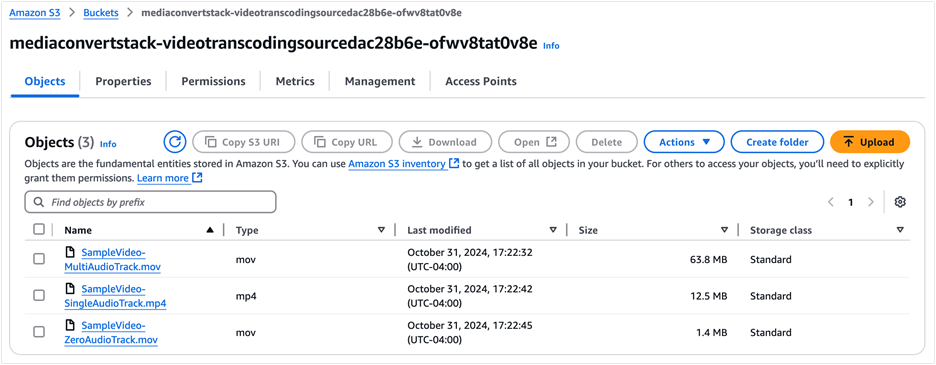
Task: Check the SampleVideo-SingleAudioTrack.mp4 row checkbox
Action: point(39,295)
